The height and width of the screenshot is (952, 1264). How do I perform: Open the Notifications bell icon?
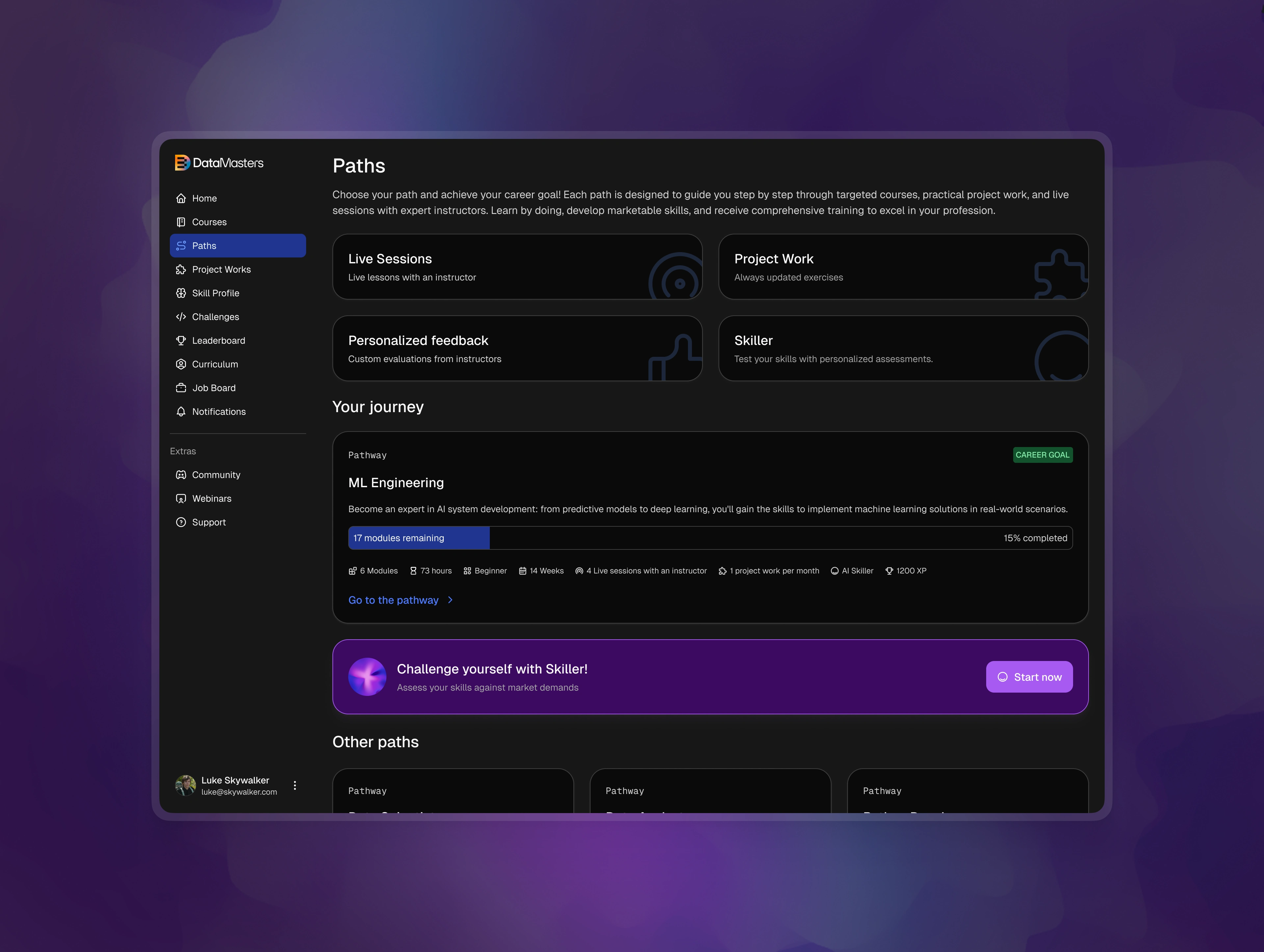click(181, 411)
